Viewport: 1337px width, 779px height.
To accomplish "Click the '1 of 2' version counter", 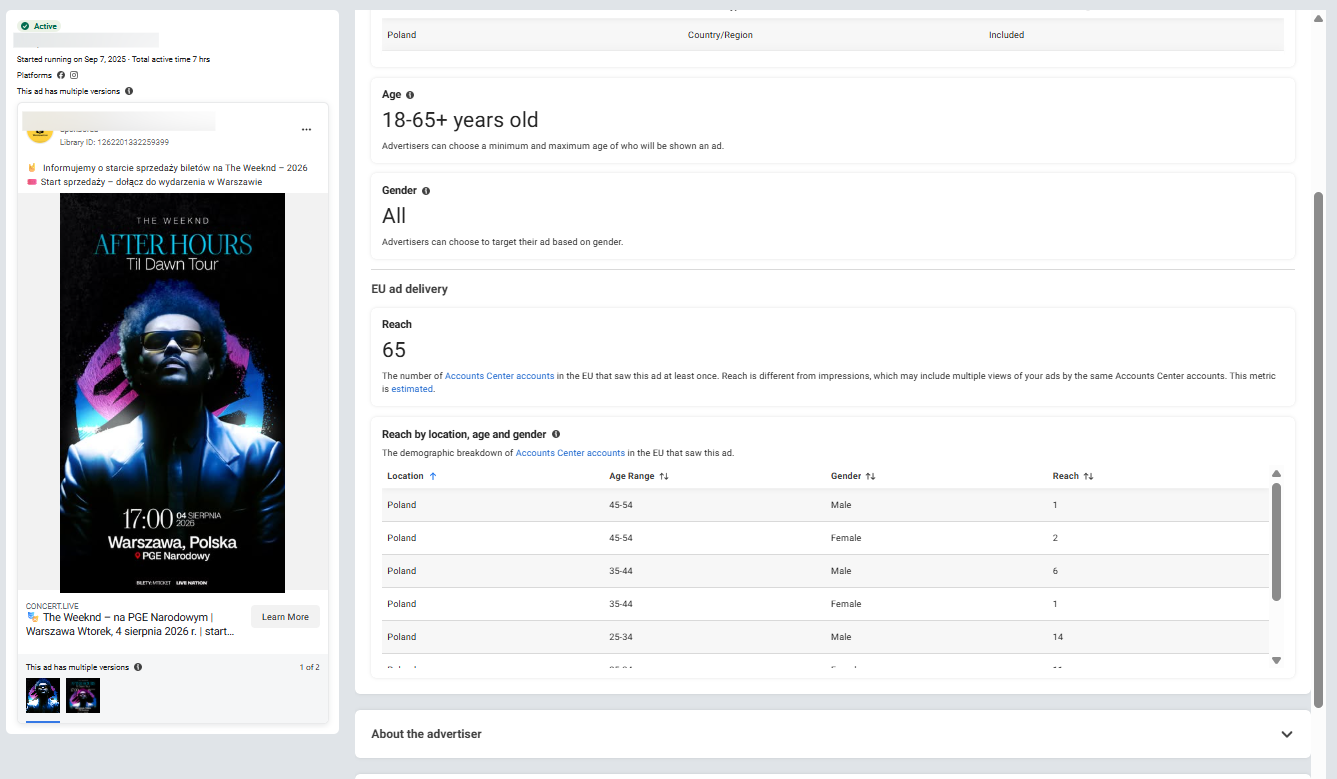I will 309,667.
